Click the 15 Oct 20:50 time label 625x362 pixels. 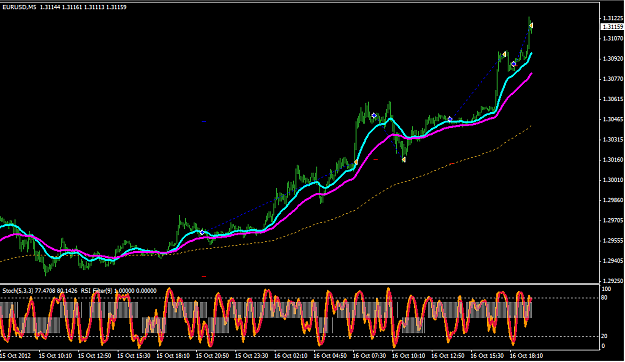click(212, 355)
